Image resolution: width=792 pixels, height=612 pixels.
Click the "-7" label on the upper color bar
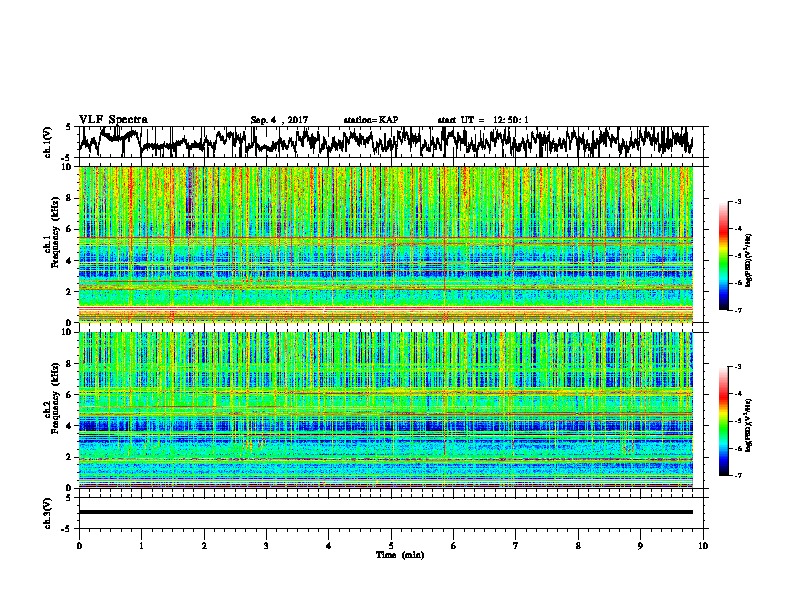coord(737,310)
